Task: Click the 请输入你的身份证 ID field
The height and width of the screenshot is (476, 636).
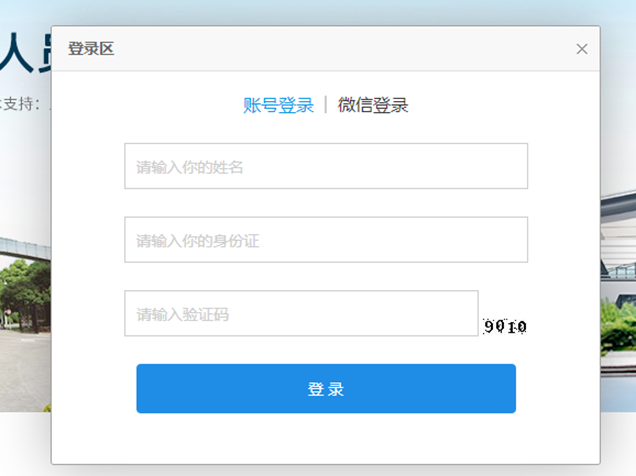Action: [x=326, y=240]
